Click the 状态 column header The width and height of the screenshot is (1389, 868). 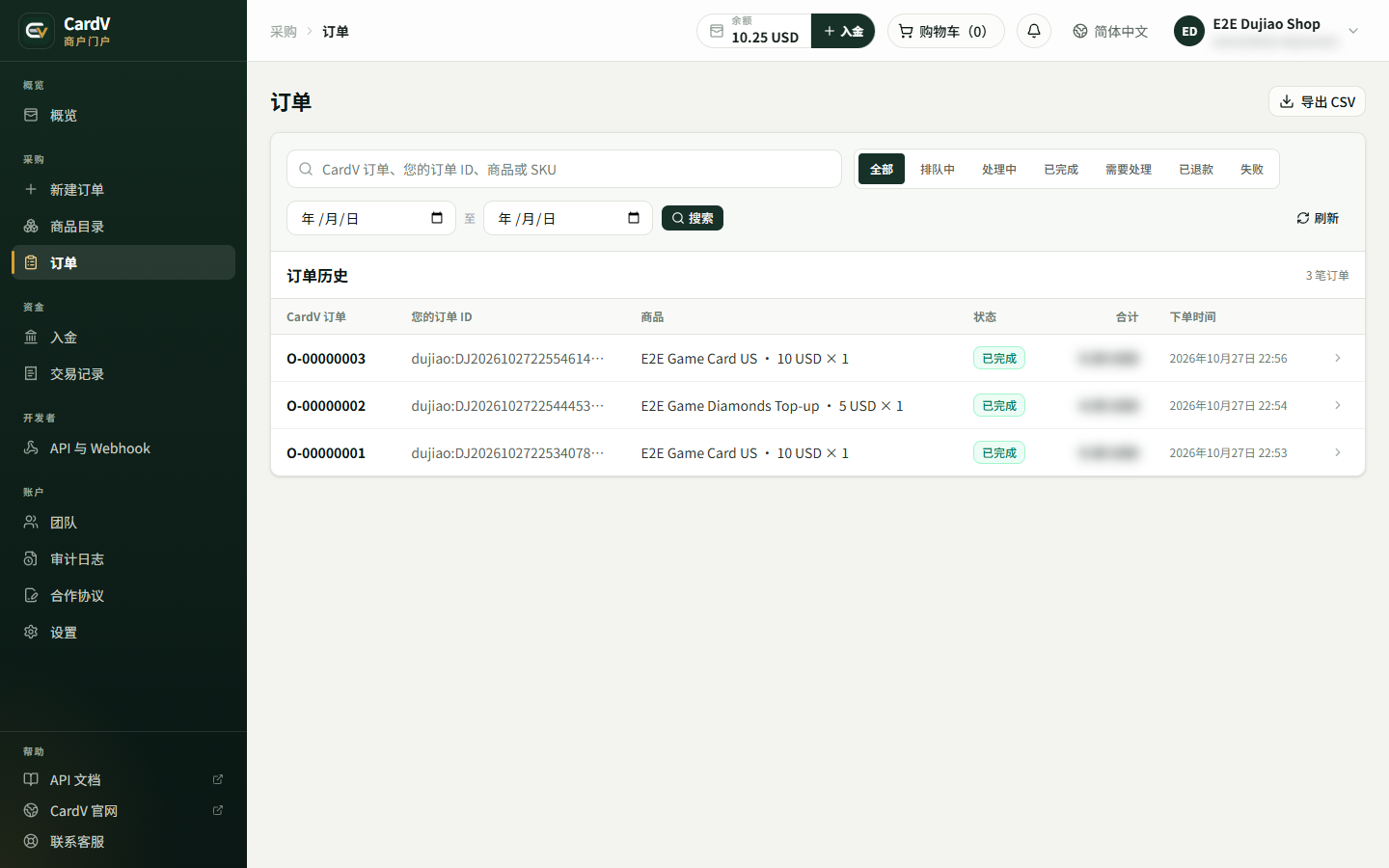[x=985, y=316]
